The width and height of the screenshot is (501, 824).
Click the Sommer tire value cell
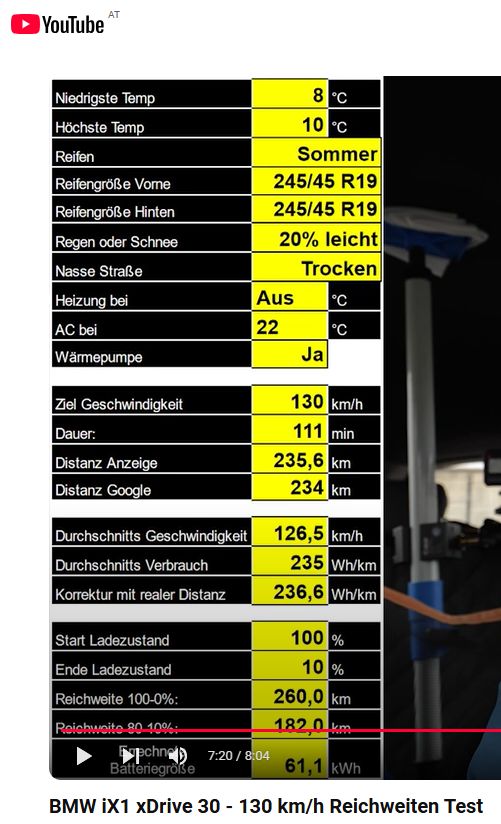tap(316, 153)
